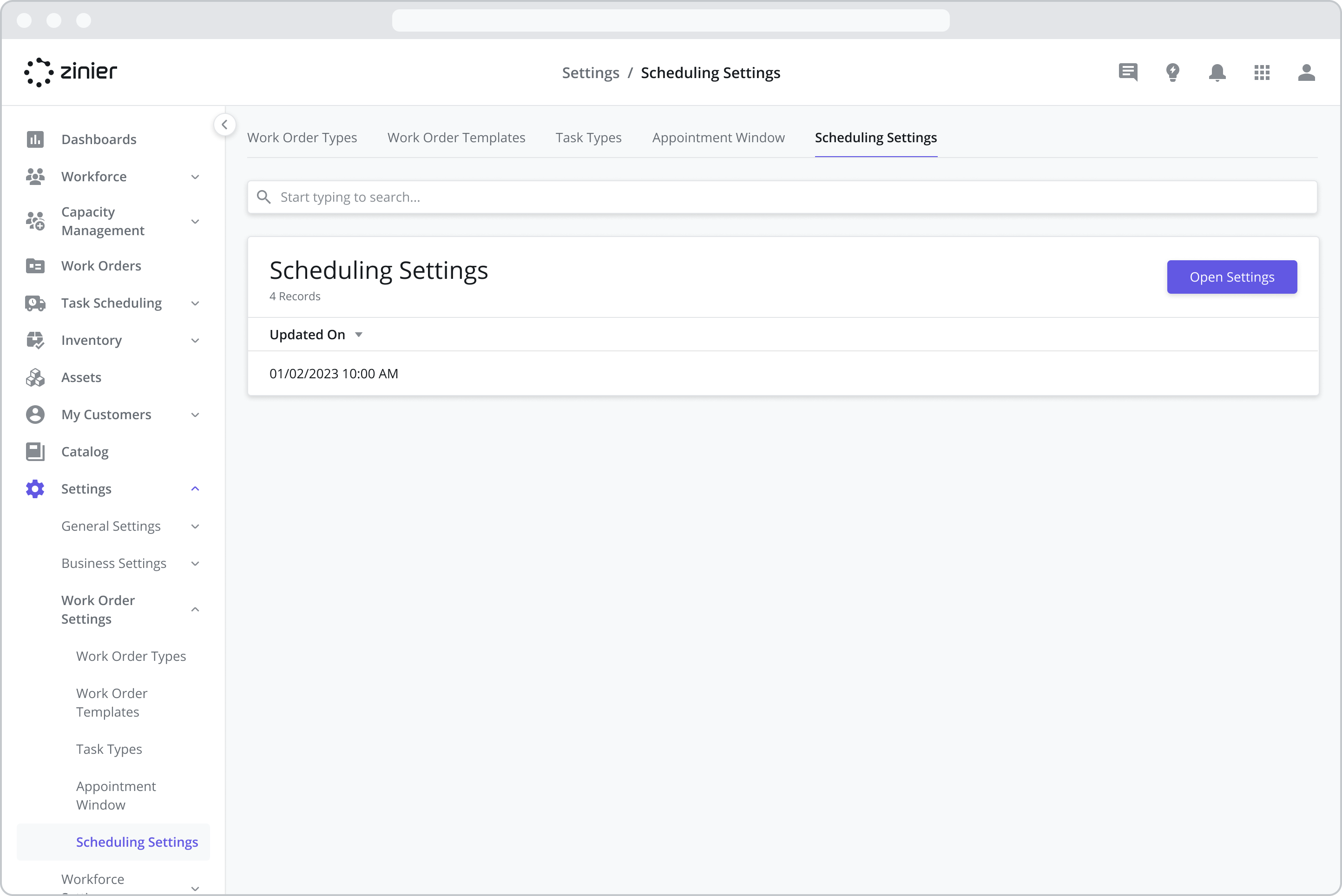Open Appointment Window in sidebar submenu
This screenshot has width=1342, height=896.
tap(116, 796)
